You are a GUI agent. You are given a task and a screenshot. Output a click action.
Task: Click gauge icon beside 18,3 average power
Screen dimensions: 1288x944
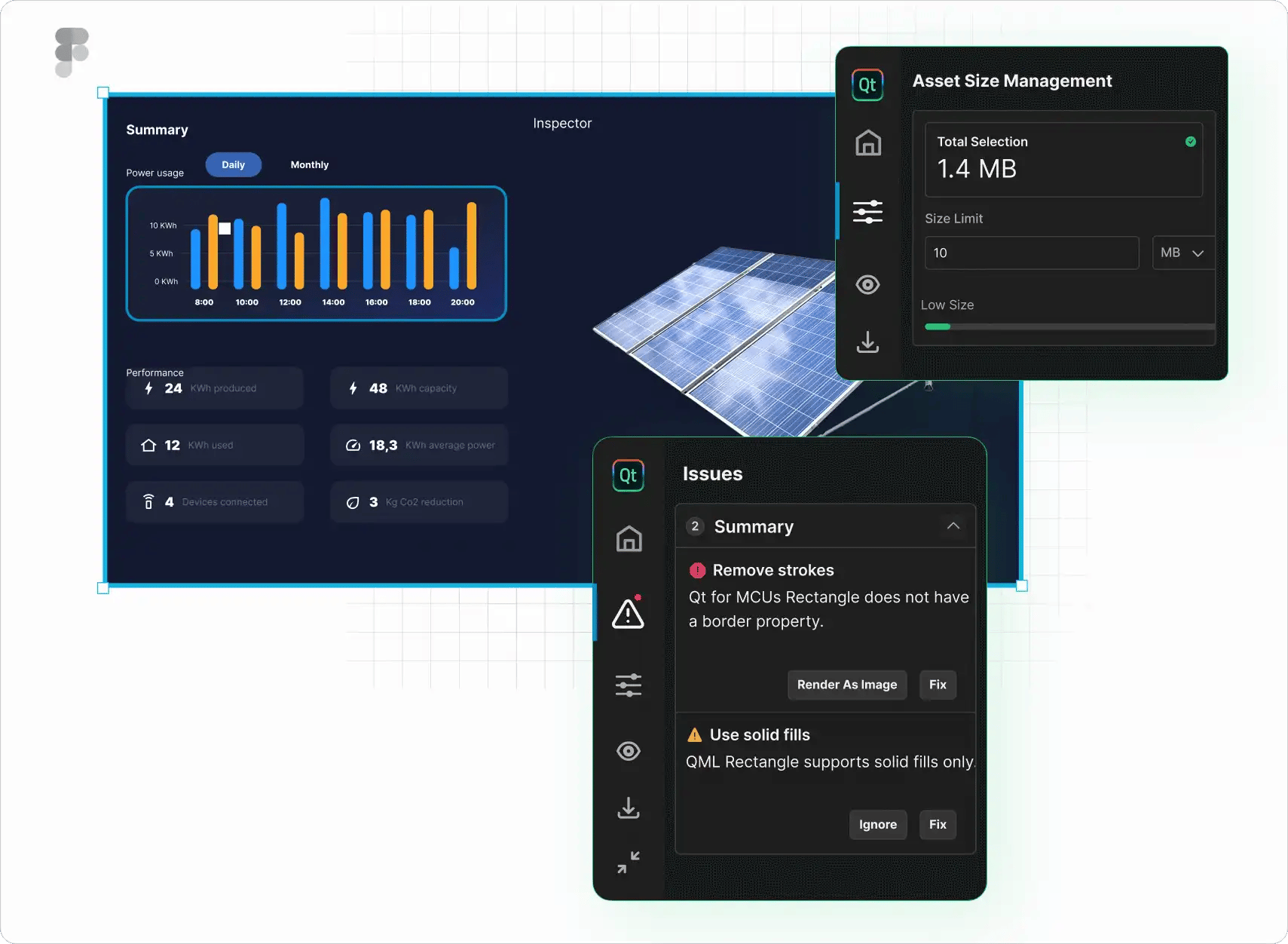353,445
